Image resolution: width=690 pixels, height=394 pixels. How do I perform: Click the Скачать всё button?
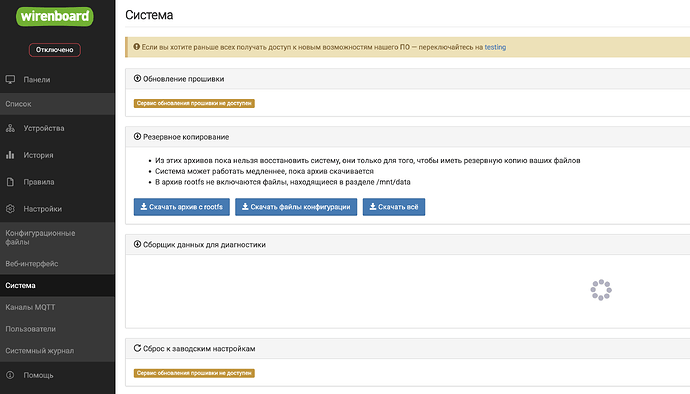394,207
